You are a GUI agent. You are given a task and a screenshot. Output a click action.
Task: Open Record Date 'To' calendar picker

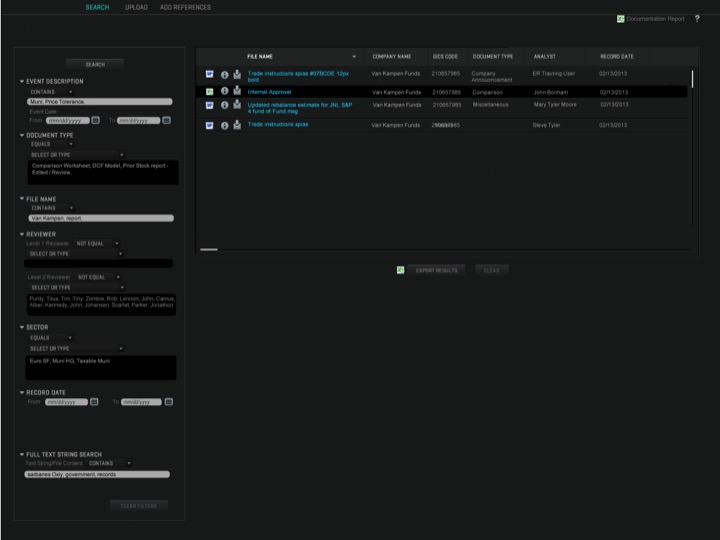pyautogui.click(x=167, y=402)
